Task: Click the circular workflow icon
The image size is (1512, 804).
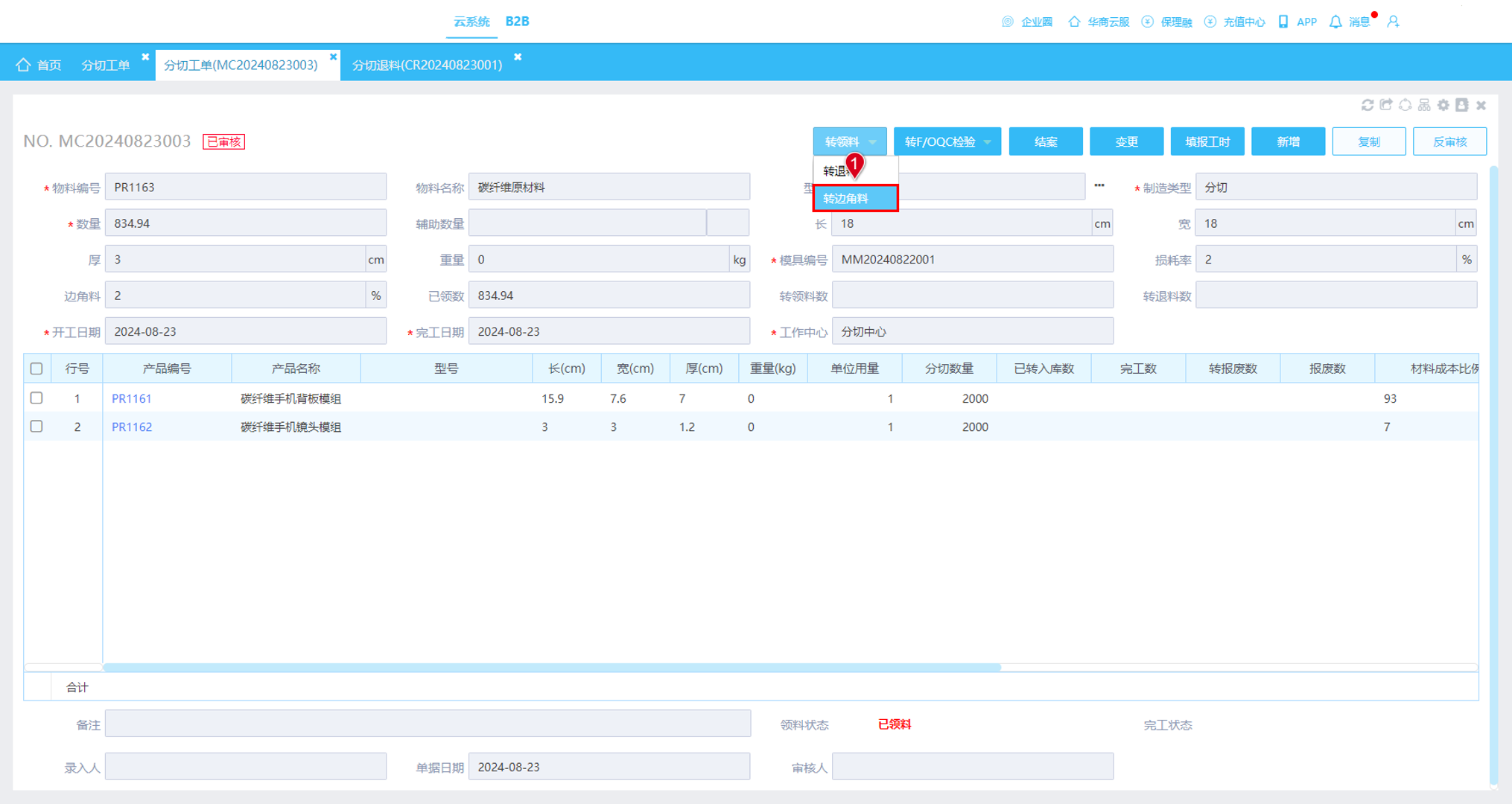Action: [1405, 105]
